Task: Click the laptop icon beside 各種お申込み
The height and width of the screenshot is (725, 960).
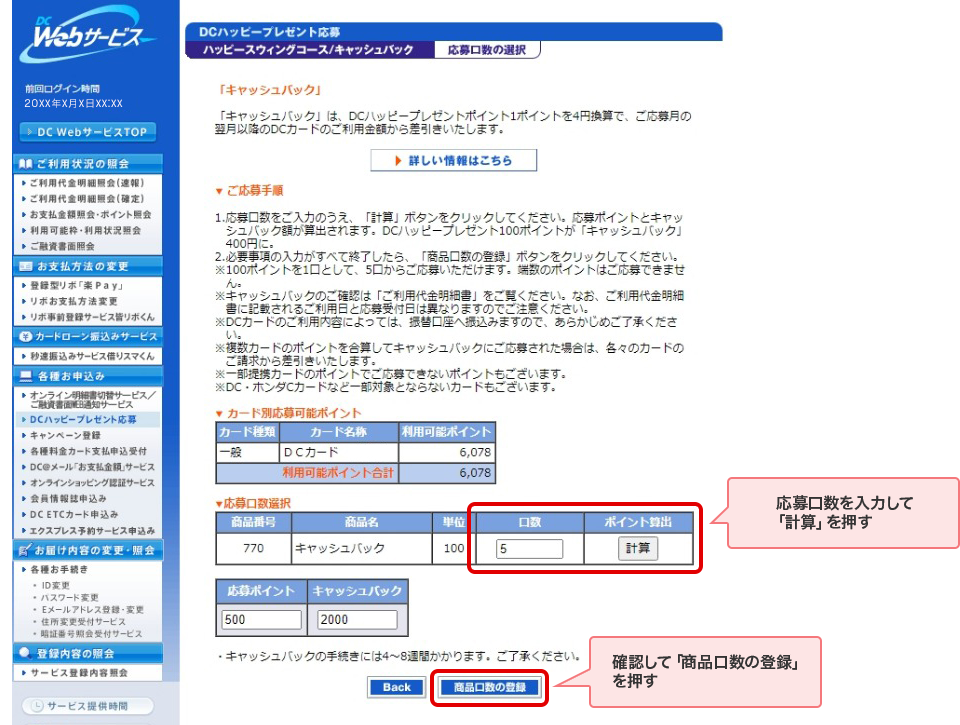Action: pos(26,376)
